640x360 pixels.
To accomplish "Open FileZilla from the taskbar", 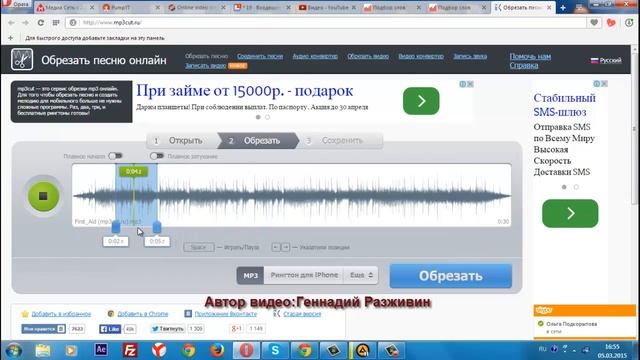I will (130, 350).
